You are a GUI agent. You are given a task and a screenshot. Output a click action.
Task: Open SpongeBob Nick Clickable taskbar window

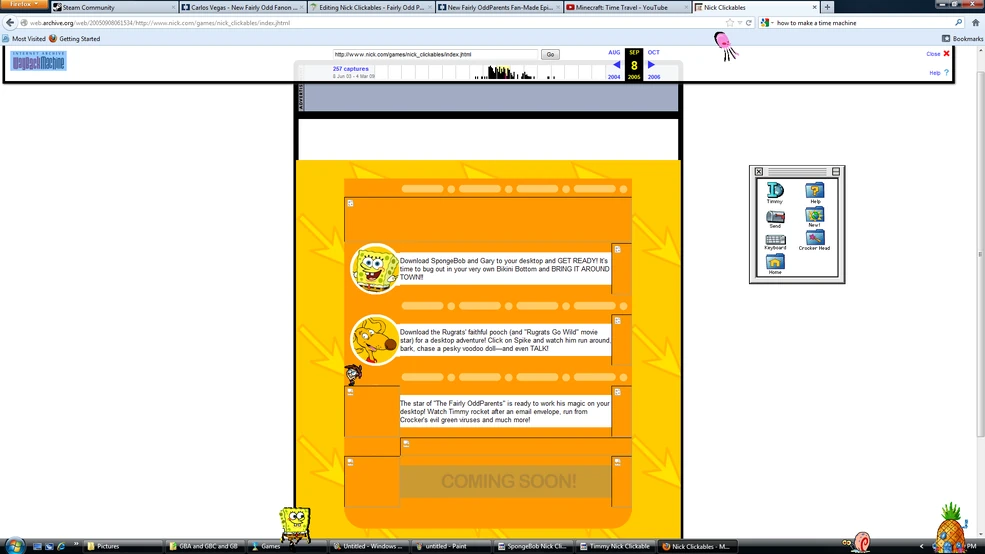click(x=534, y=546)
